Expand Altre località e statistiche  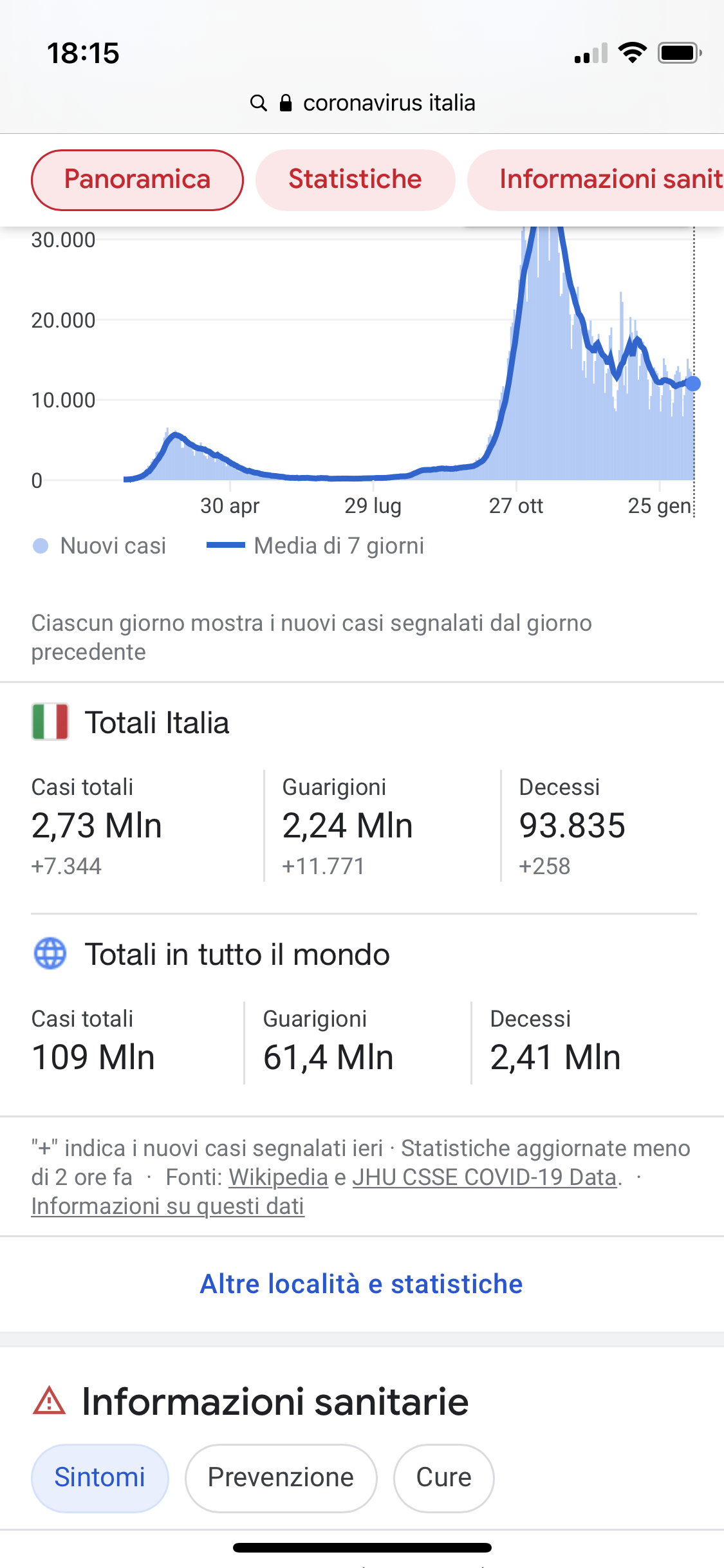(x=362, y=1284)
